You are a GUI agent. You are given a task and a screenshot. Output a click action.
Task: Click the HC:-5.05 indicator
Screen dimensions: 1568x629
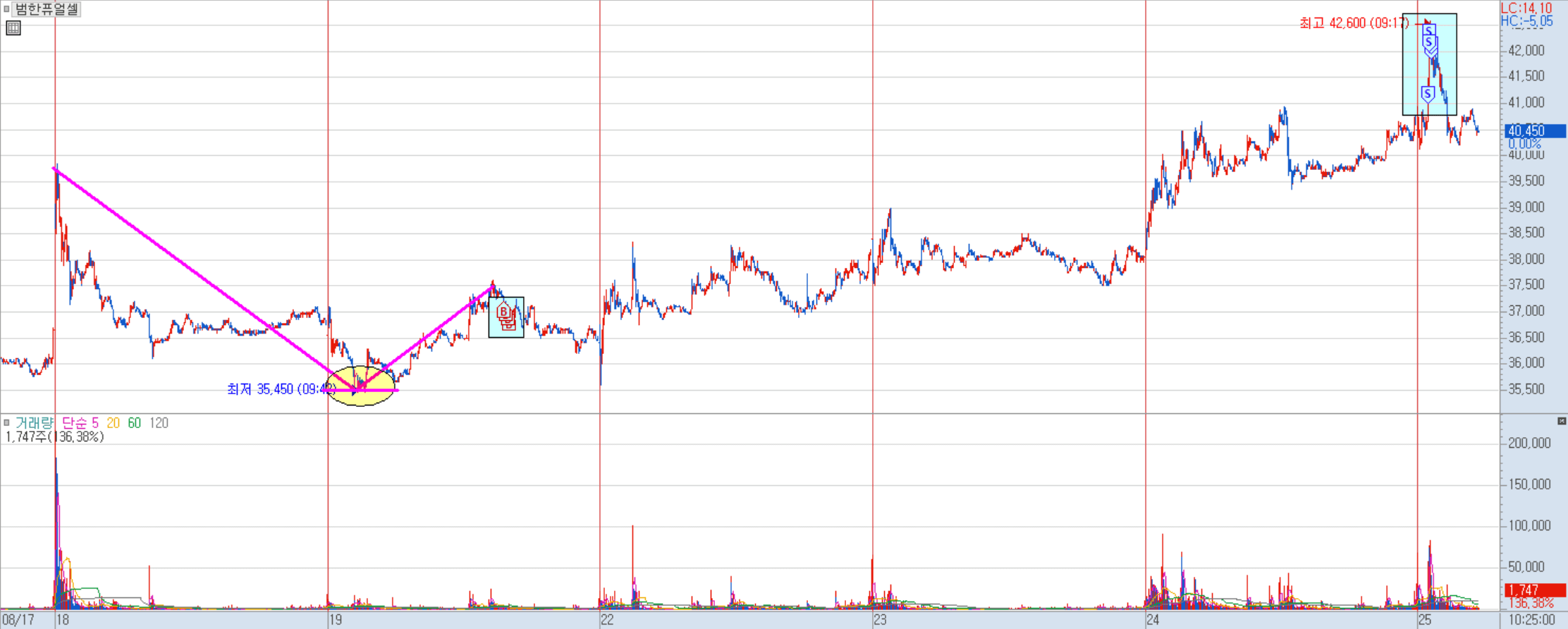[x=1526, y=21]
